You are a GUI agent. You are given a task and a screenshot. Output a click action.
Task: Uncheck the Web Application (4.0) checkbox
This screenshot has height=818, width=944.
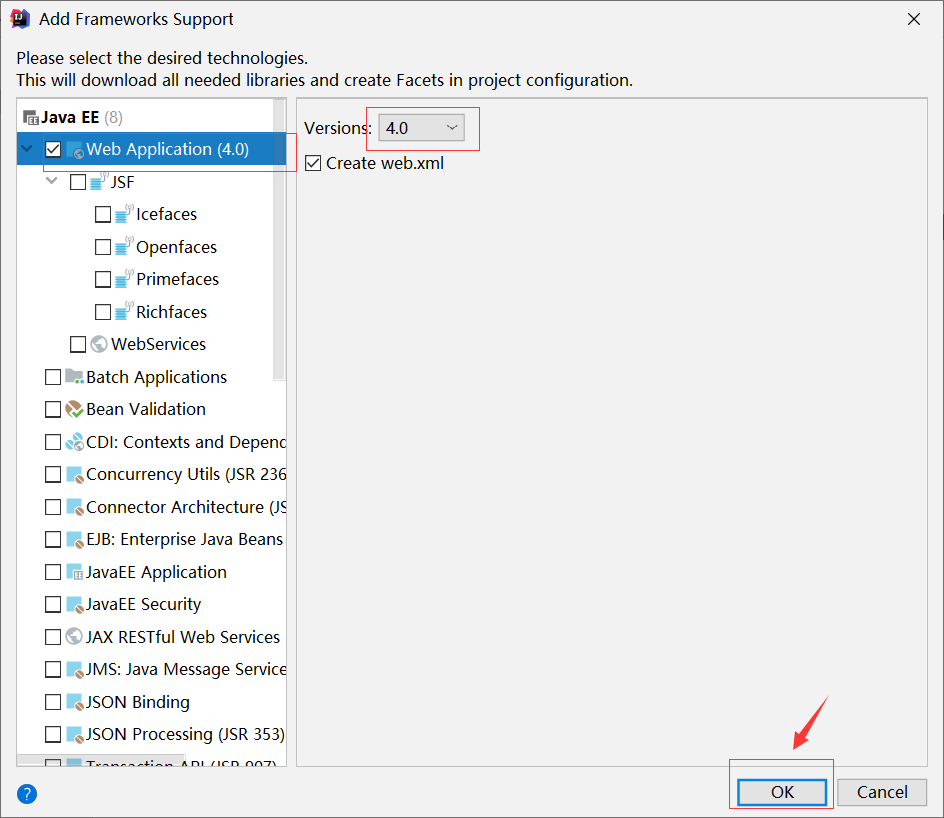click(53, 149)
